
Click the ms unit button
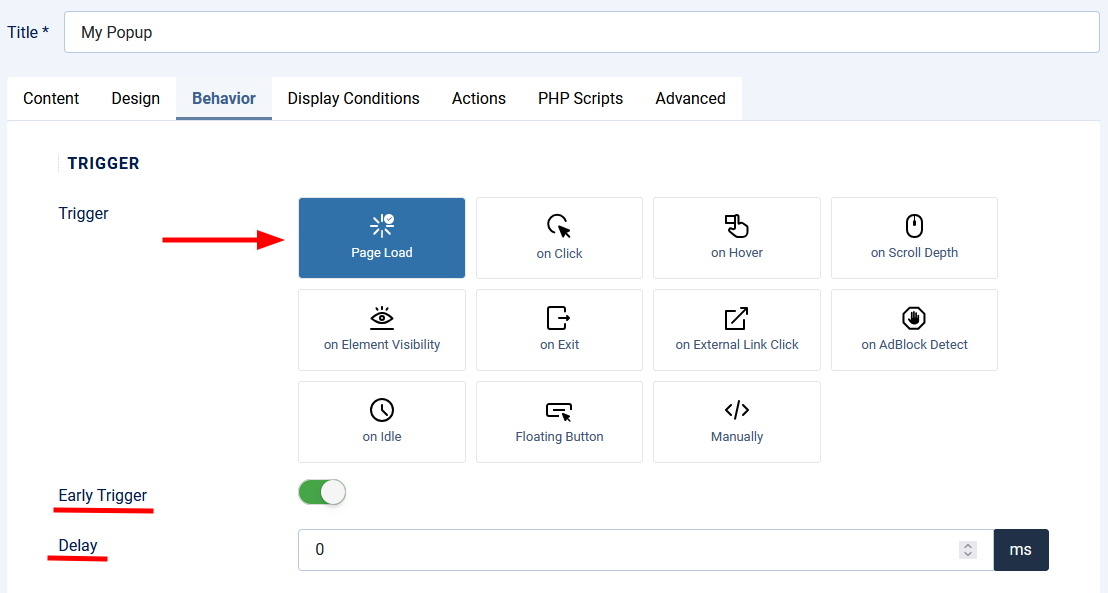point(1021,550)
